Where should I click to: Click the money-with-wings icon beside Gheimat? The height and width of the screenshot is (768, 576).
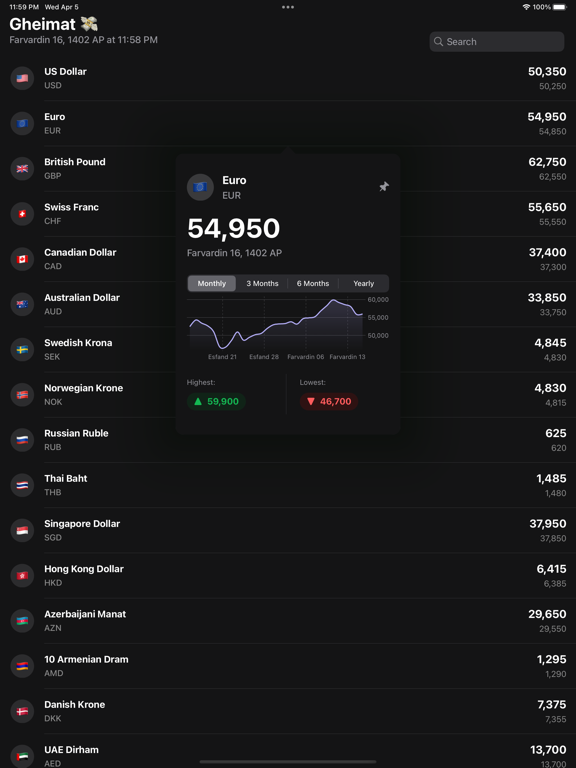[x=89, y=24]
